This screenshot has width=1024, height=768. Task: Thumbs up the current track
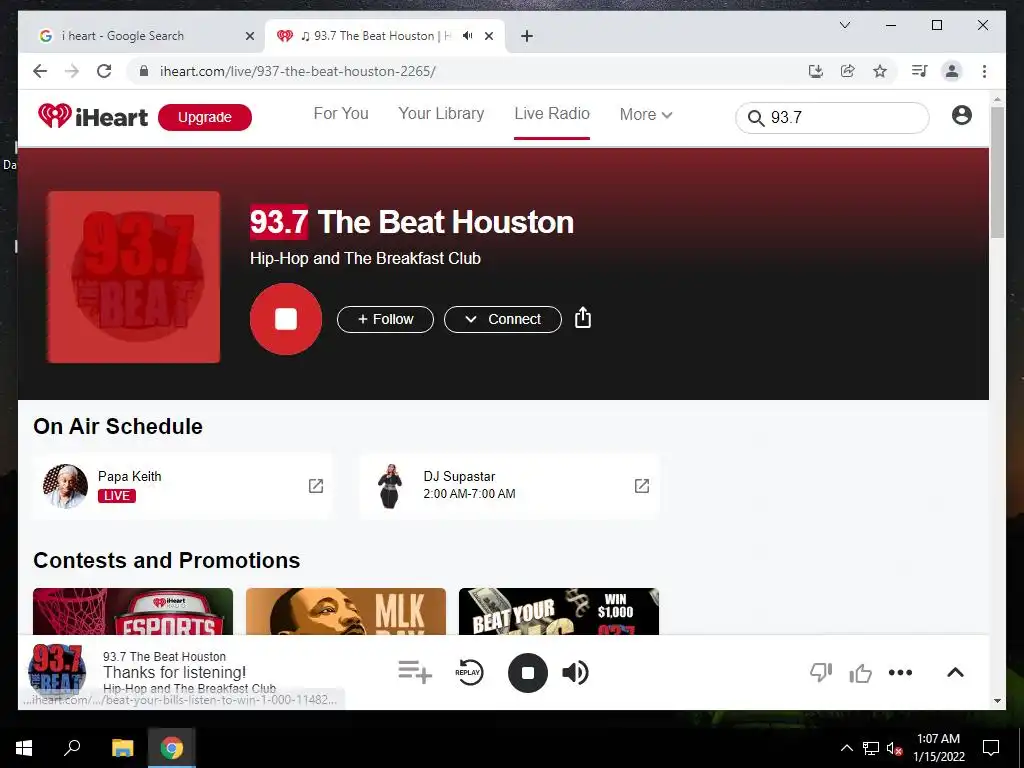click(861, 672)
